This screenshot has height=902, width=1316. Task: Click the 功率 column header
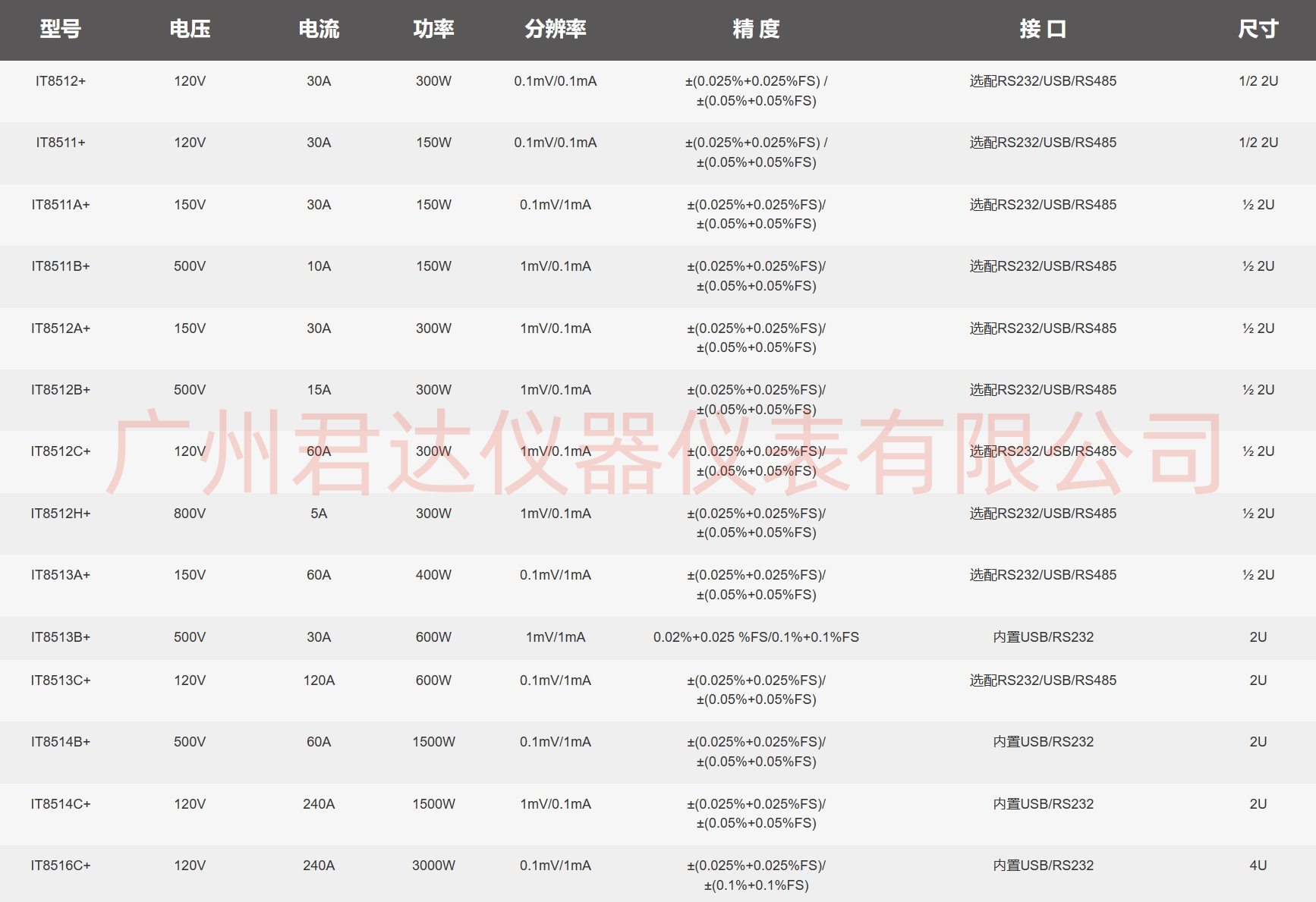(433, 29)
